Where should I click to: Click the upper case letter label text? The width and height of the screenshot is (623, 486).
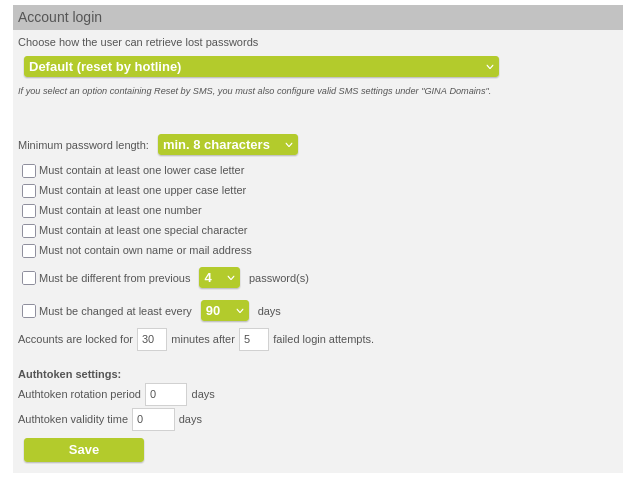pos(142,190)
